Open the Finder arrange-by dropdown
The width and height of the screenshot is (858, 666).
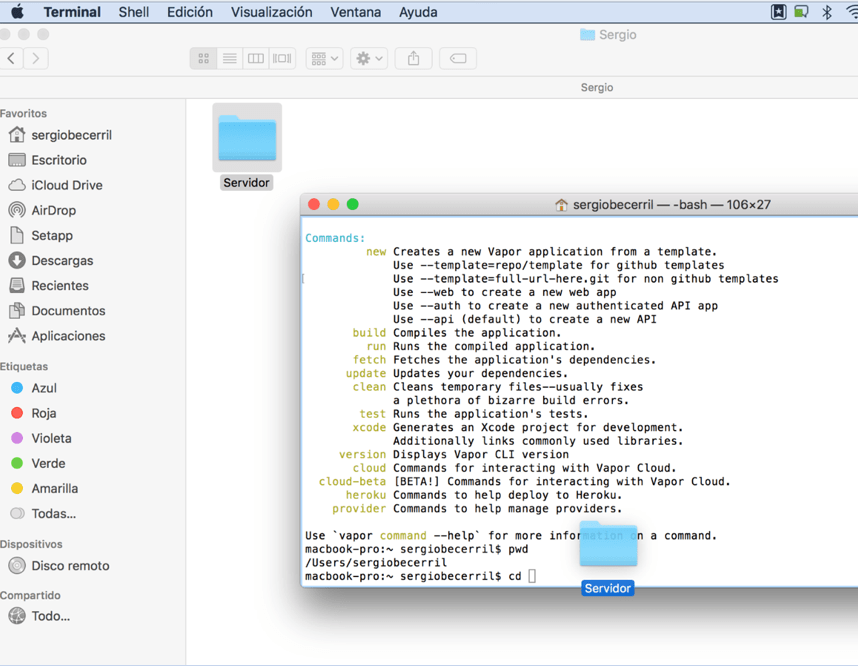(x=324, y=58)
